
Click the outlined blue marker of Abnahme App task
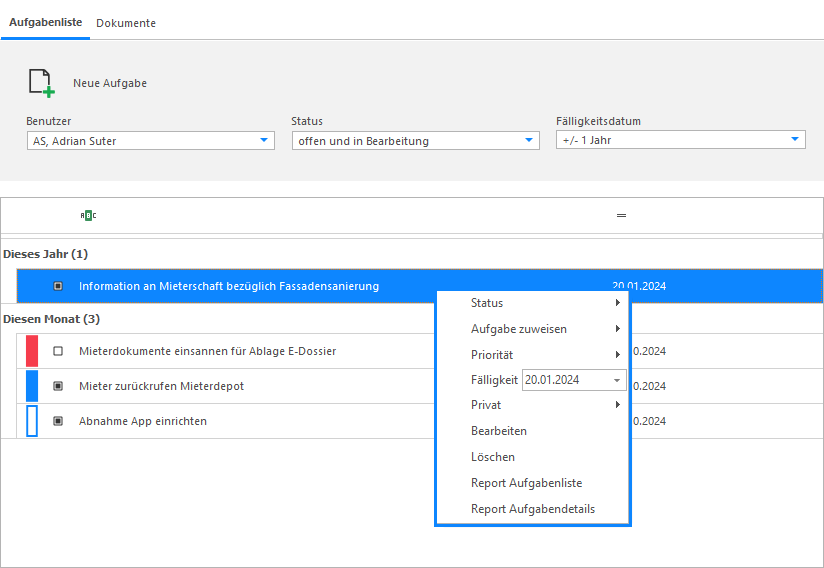coord(32,421)
